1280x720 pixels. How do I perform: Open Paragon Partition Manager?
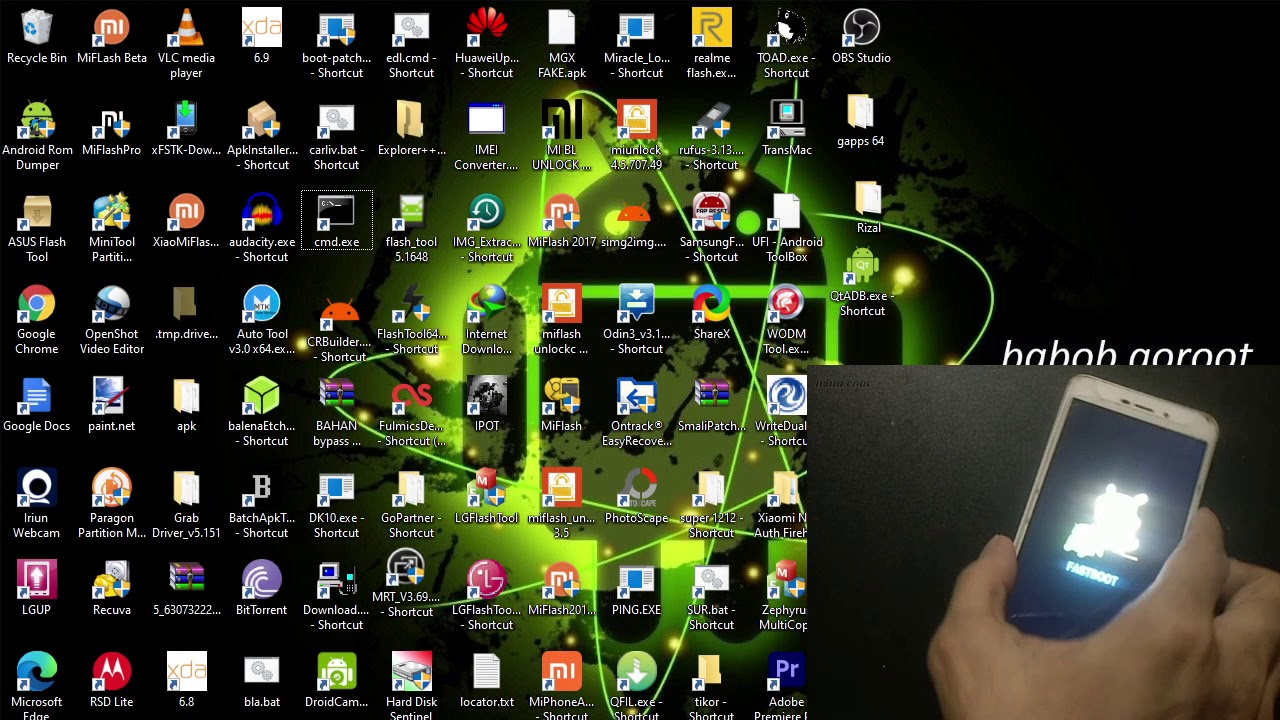(111, 489)
